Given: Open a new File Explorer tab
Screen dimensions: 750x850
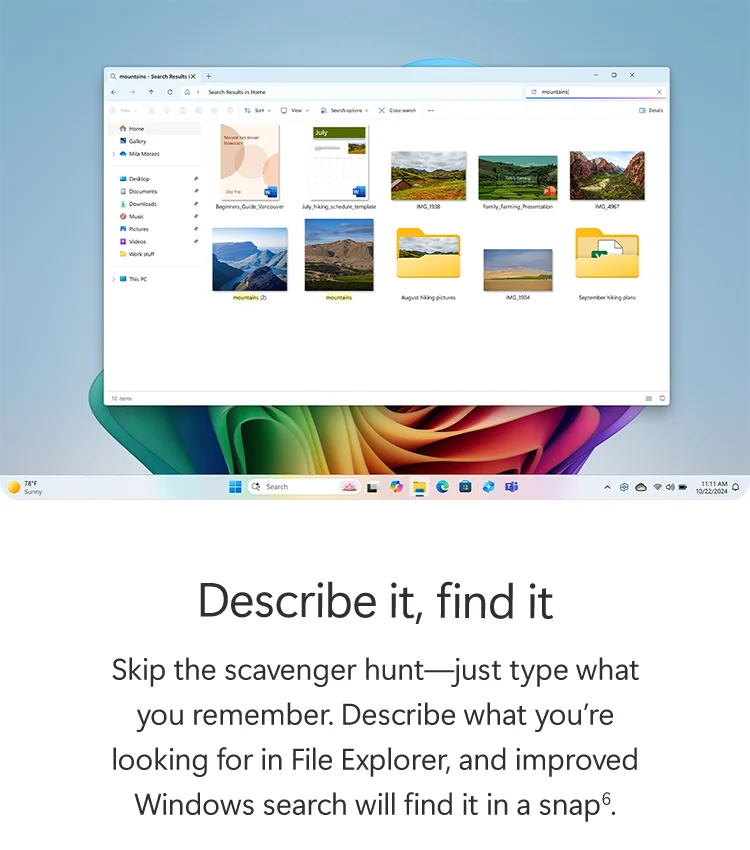Looking at the screenshot, I should pyautogui.click(x=209, y=76).
